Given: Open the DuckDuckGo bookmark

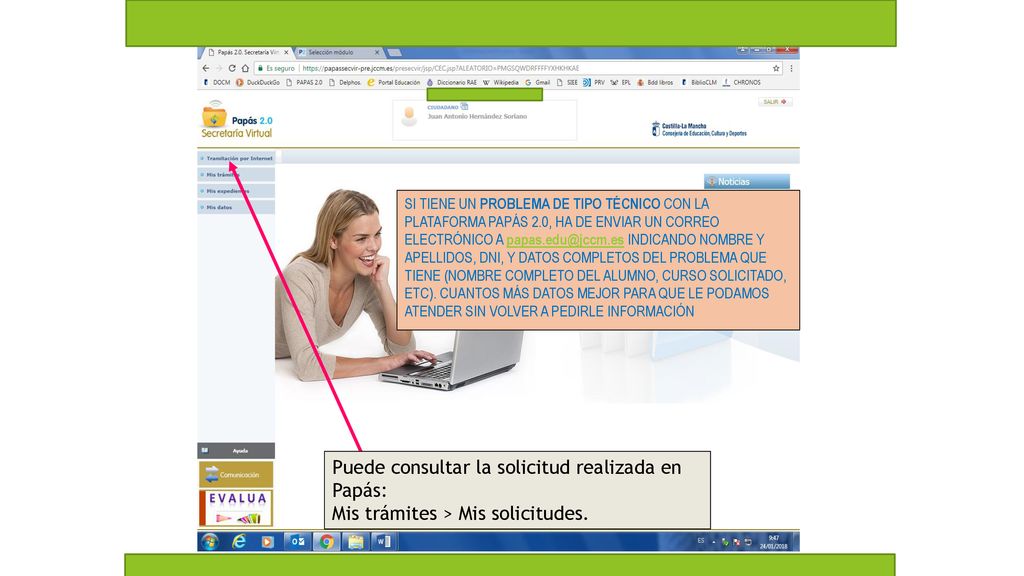Looking at the screenshot, I should (x=258, y=83).
